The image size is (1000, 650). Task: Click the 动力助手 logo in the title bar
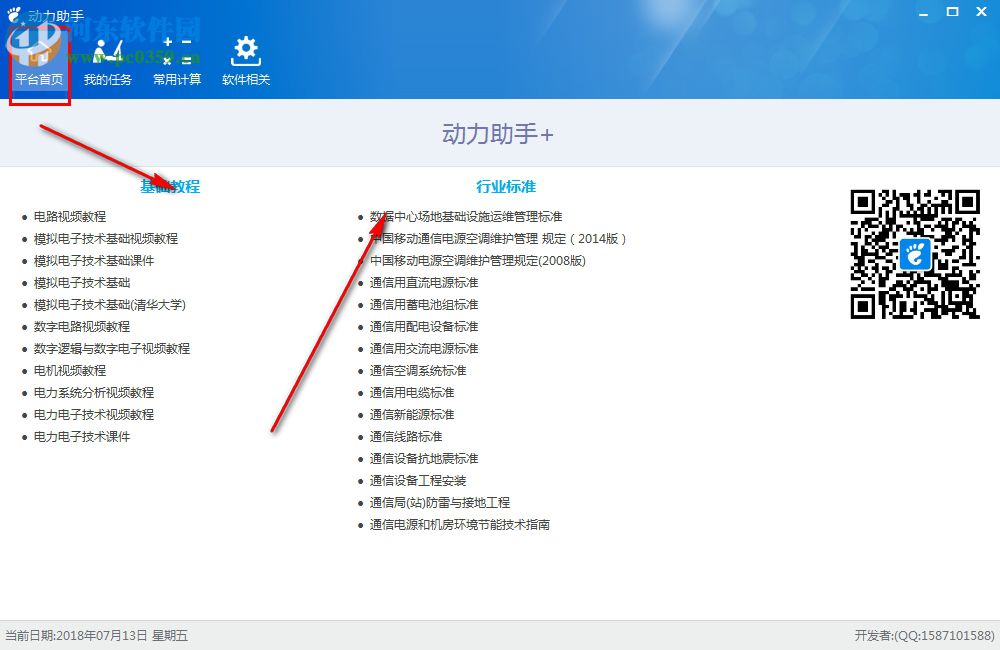[13, 12]
